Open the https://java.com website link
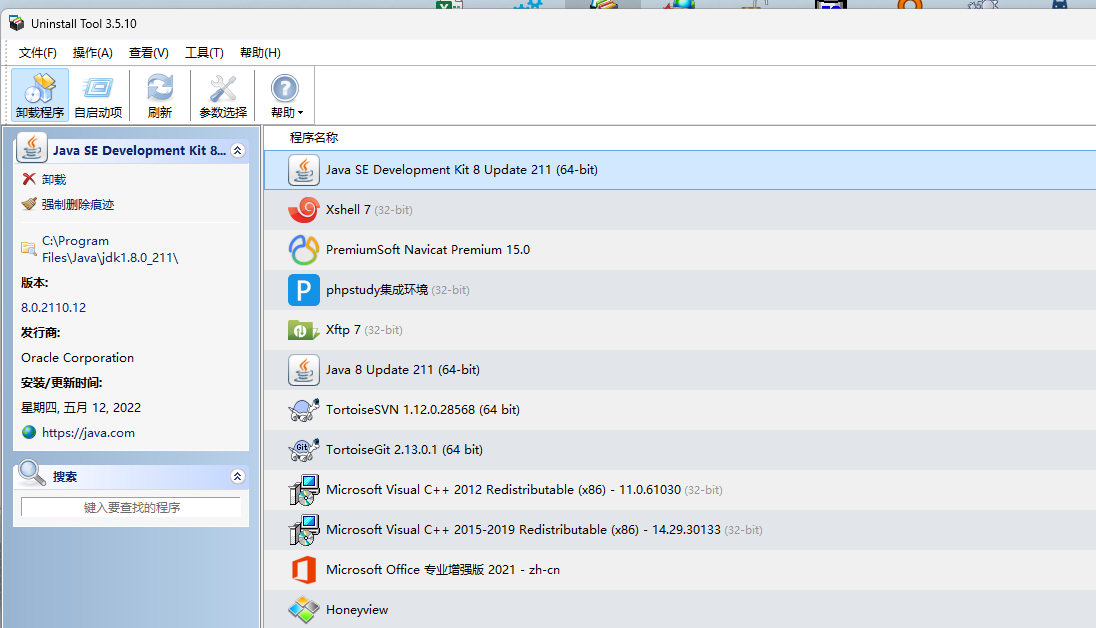Screen dimensions: 1096x628 [88, 433]
